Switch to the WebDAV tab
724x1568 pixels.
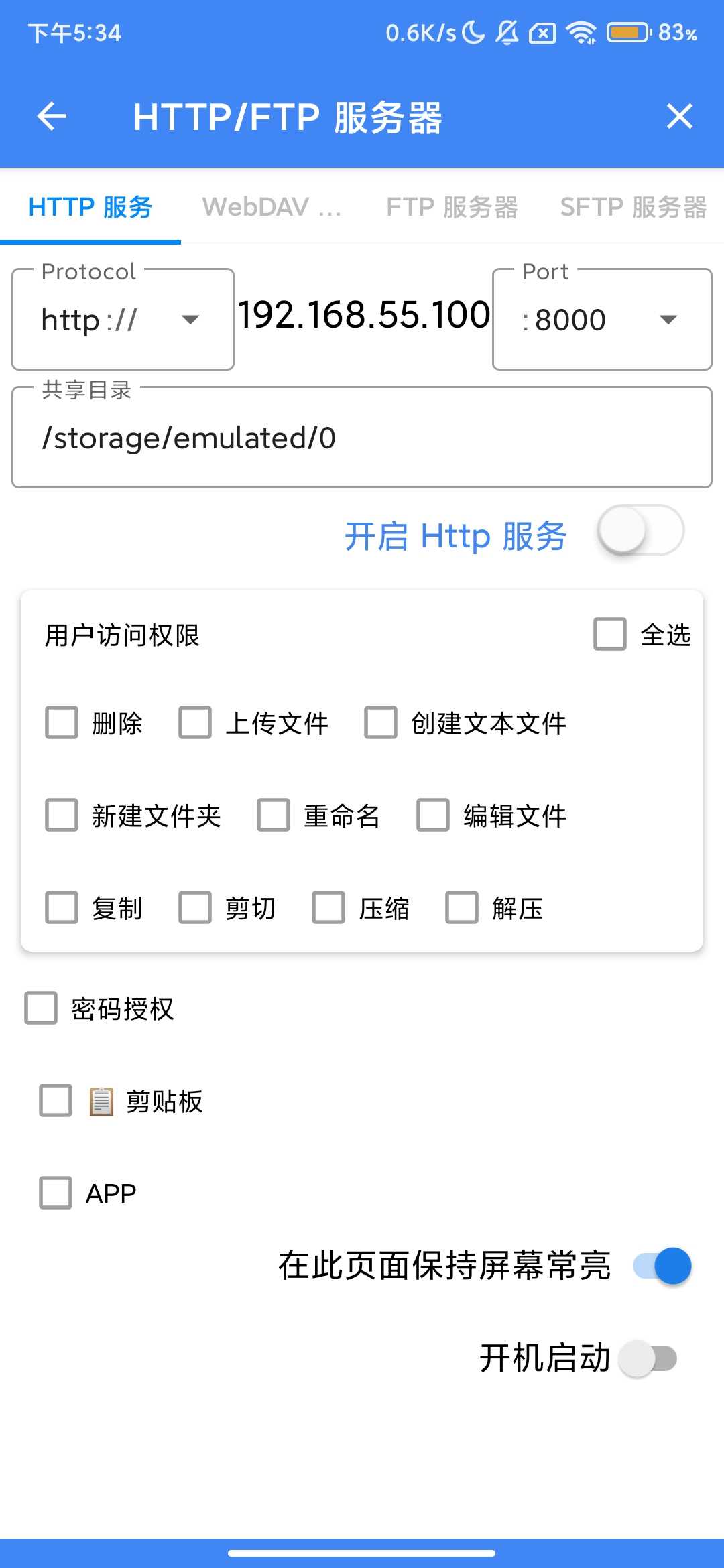coord(271,207)
